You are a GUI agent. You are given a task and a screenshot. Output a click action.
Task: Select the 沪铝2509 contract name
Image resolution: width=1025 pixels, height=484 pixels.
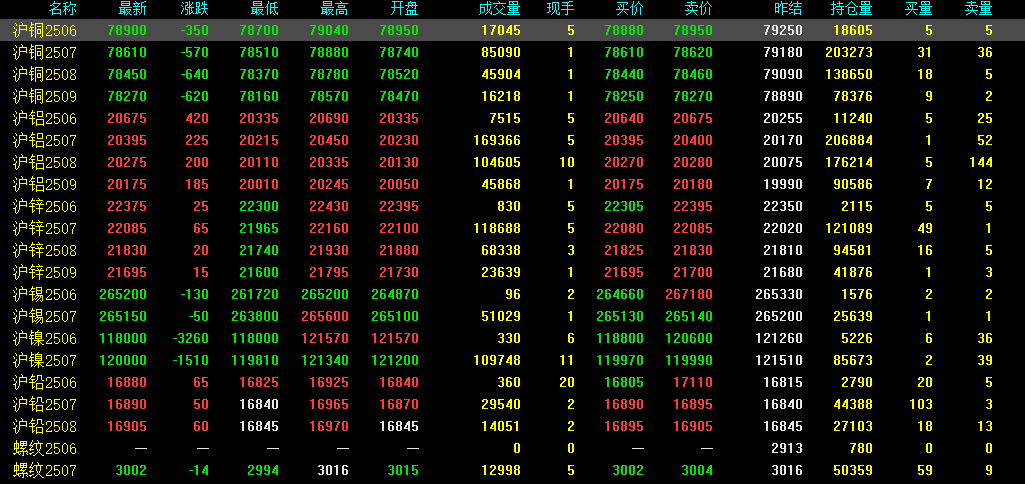[x=44, y=184]
